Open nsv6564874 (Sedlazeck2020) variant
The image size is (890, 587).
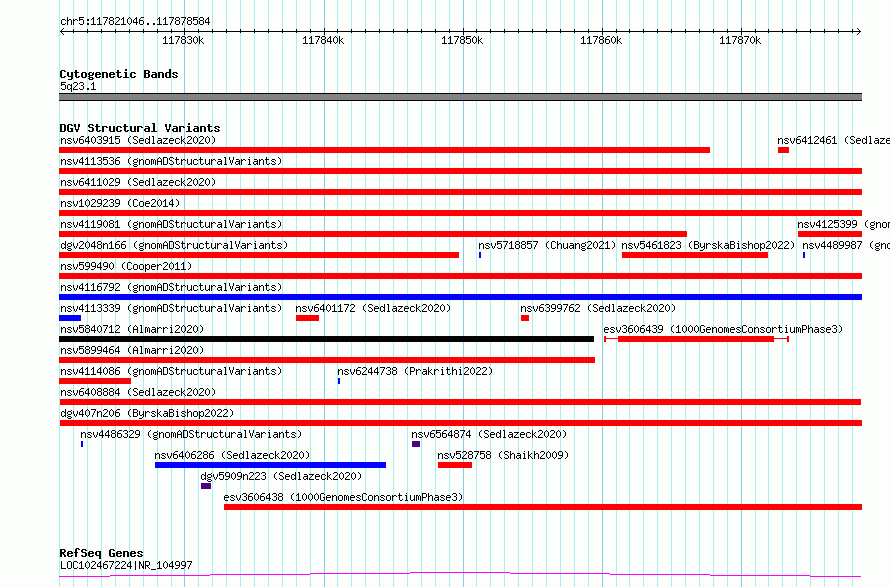point(489,434)
